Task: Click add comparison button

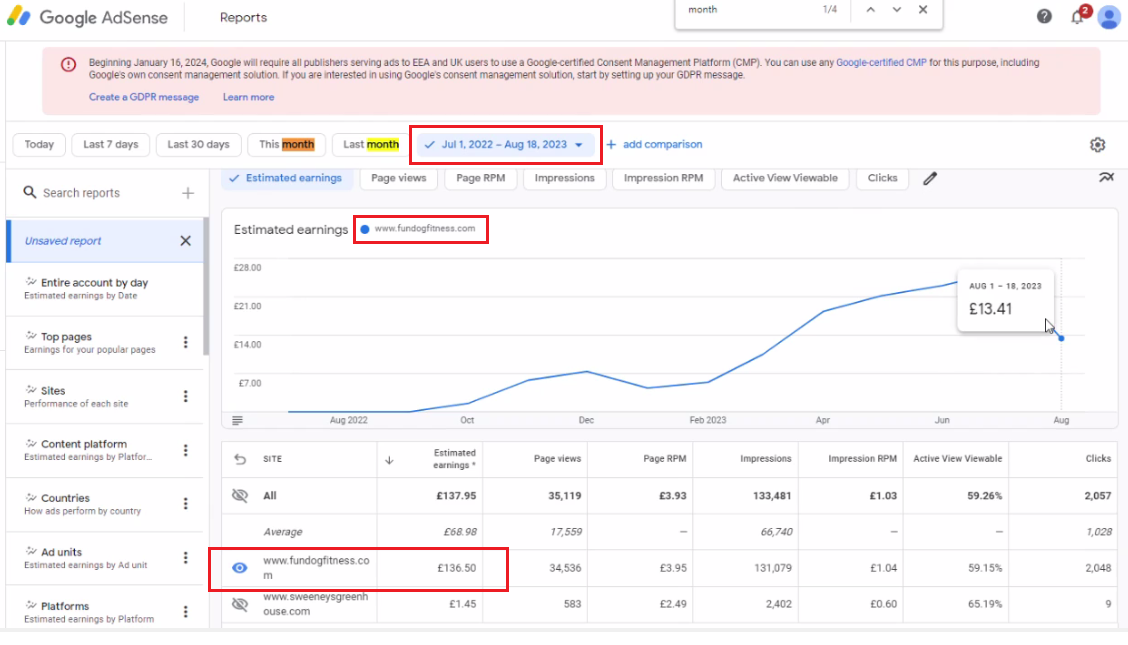Action: [x=654, y=145]
